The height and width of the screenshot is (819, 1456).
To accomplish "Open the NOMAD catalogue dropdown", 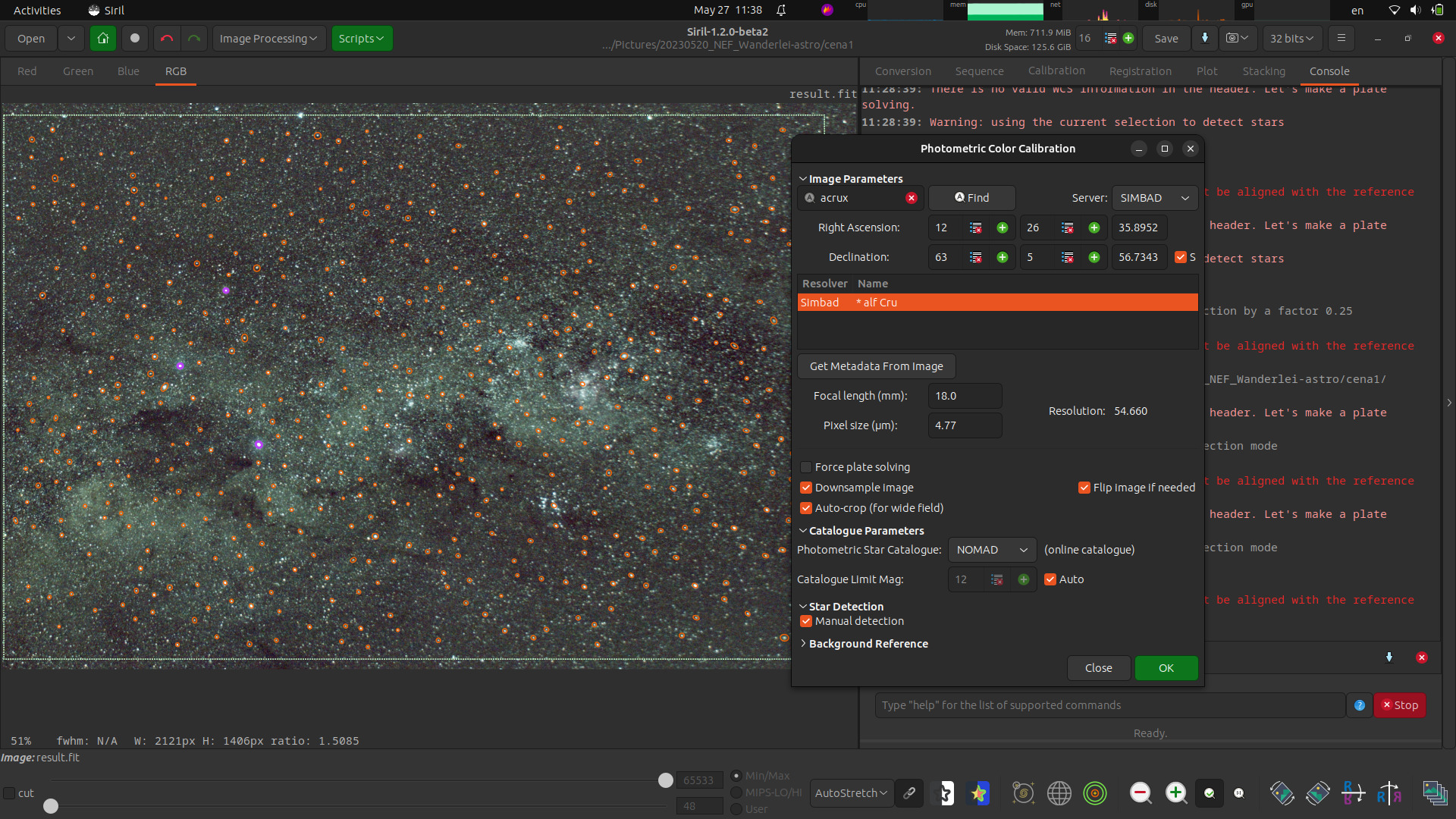I will pyautogui.click(x=991, y=550).
